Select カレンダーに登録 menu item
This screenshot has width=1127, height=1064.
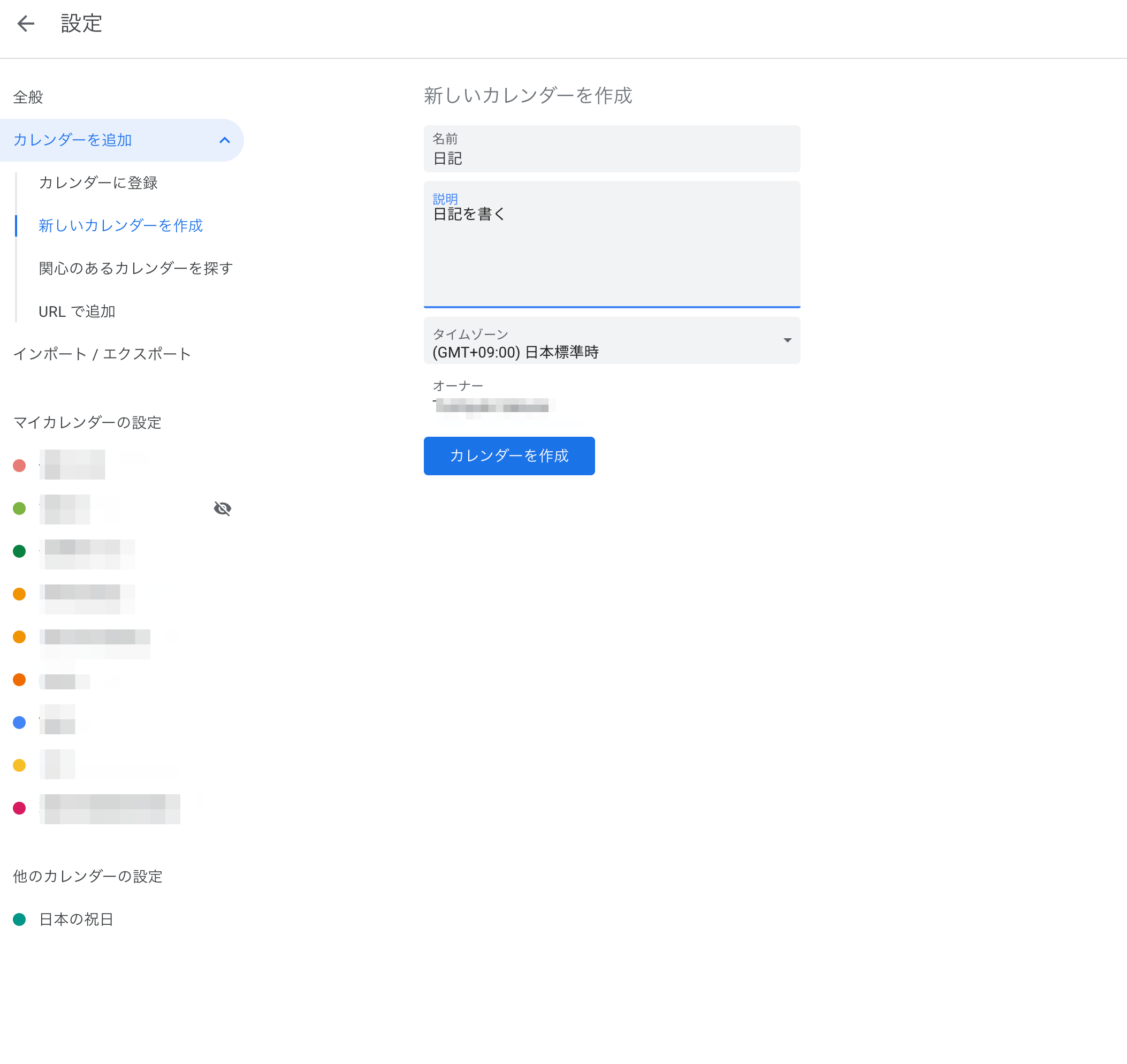pos(98,183)
